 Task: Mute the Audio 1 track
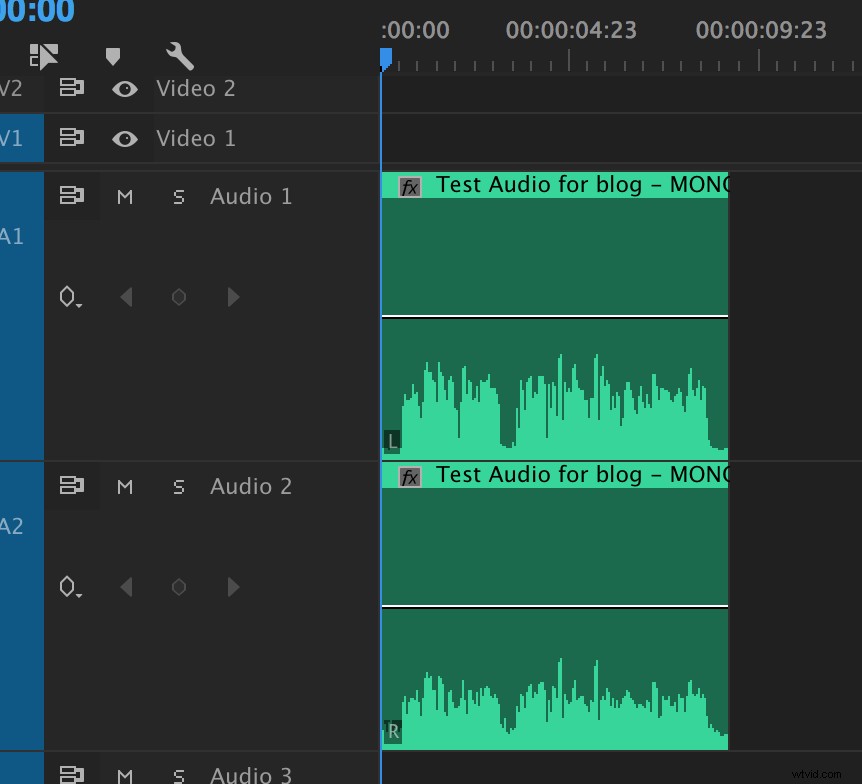pyautogui.click(x=124, y=196)
